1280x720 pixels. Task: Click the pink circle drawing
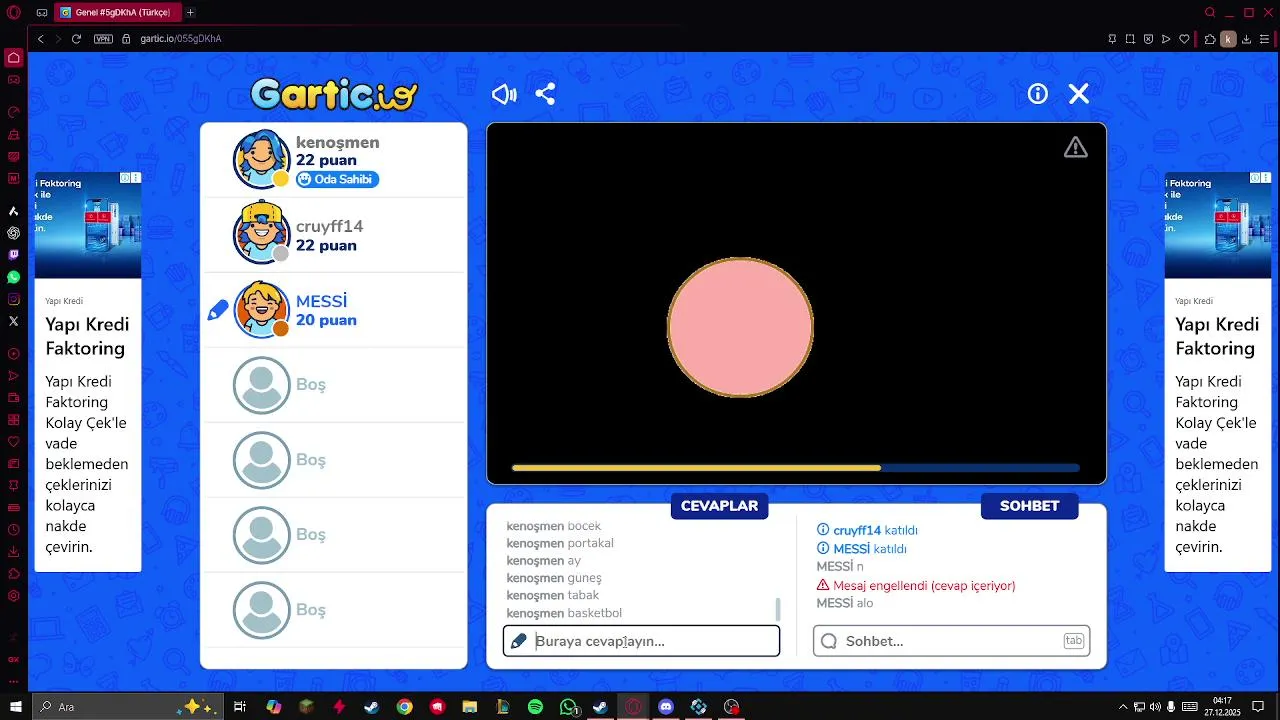pos(740,327)
